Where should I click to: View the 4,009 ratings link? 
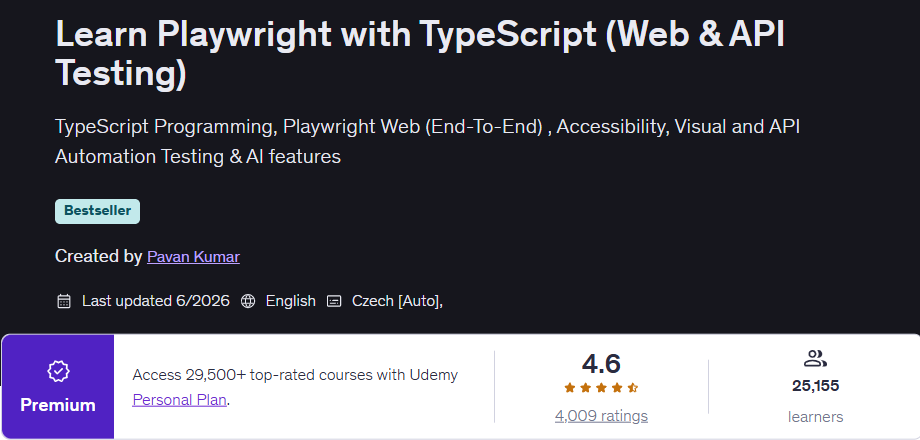[601, 416]
